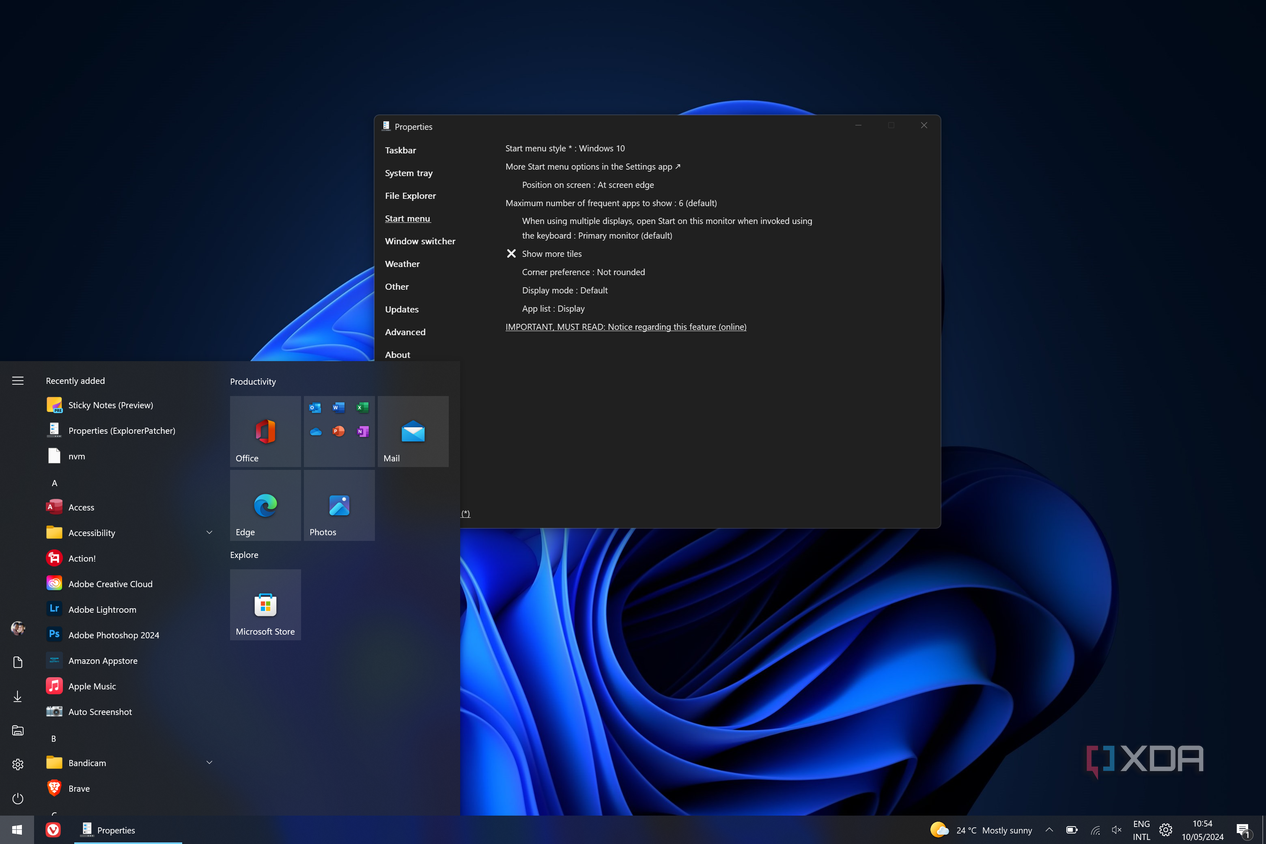Click the volume muted tray icon
The height and width of the screenshot is (844, 1266).
[x=1117, y=830]
